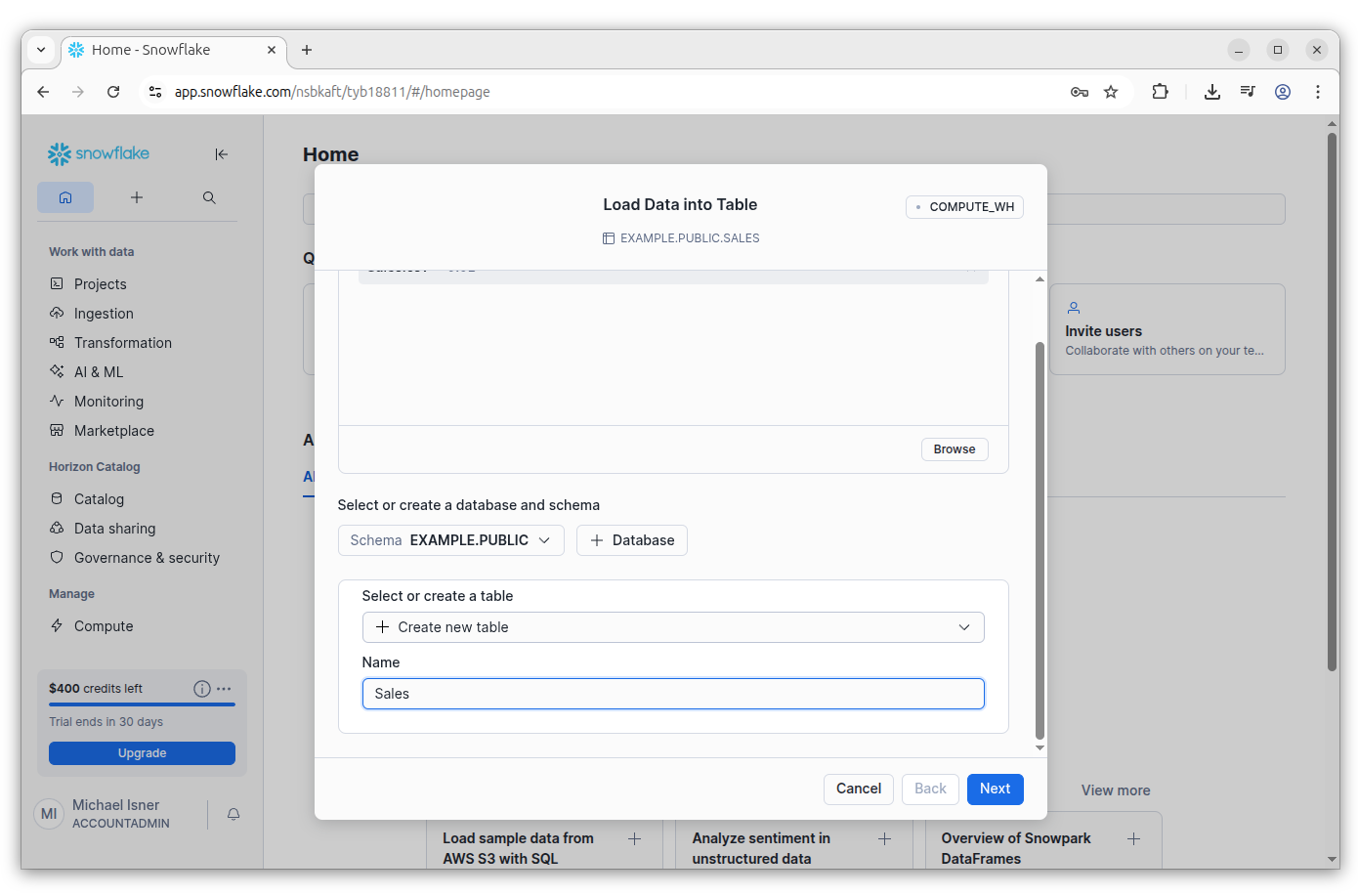Open the COMPUTE_WH warehouse selector

tap(964, 207)
